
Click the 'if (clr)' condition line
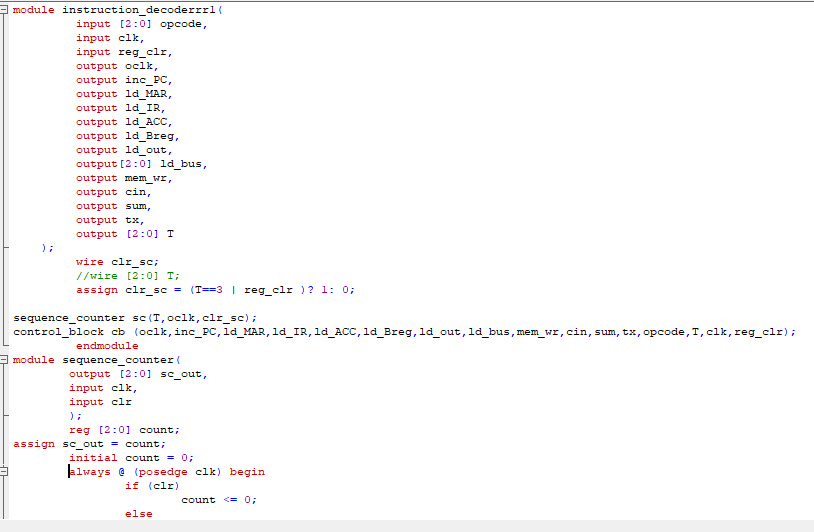coord(152,486)
